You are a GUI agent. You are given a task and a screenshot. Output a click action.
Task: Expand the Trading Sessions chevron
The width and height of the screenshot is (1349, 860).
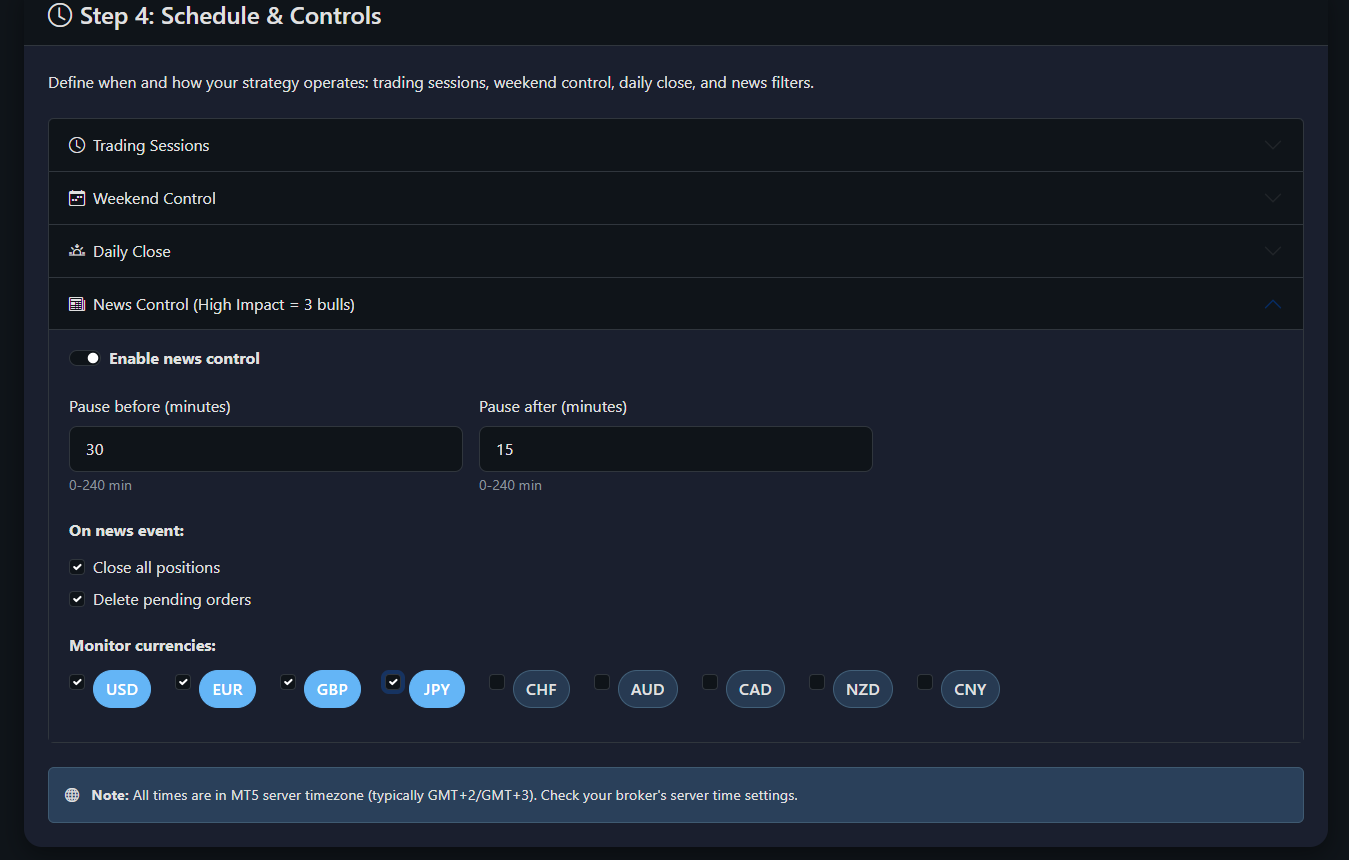point(1272,145)
